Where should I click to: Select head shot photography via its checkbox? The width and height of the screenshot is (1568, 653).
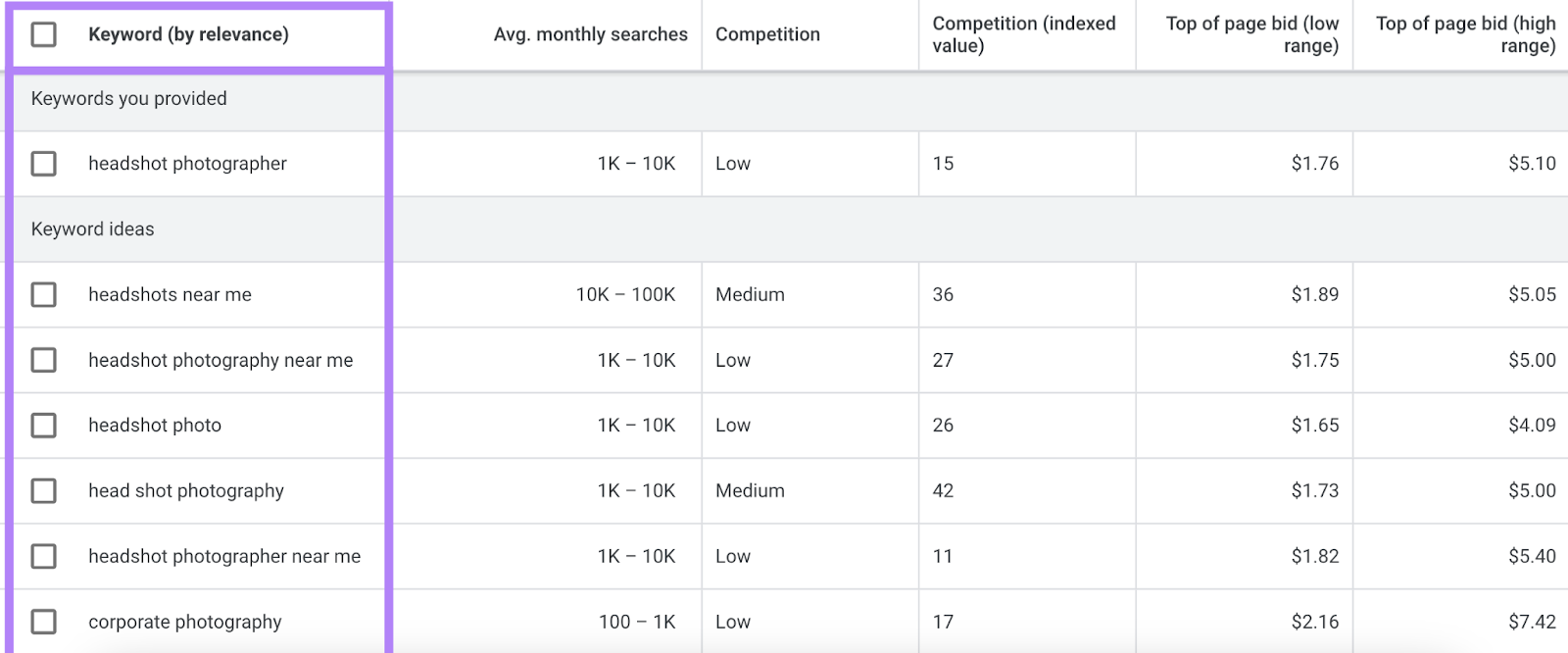coord(43,491)
